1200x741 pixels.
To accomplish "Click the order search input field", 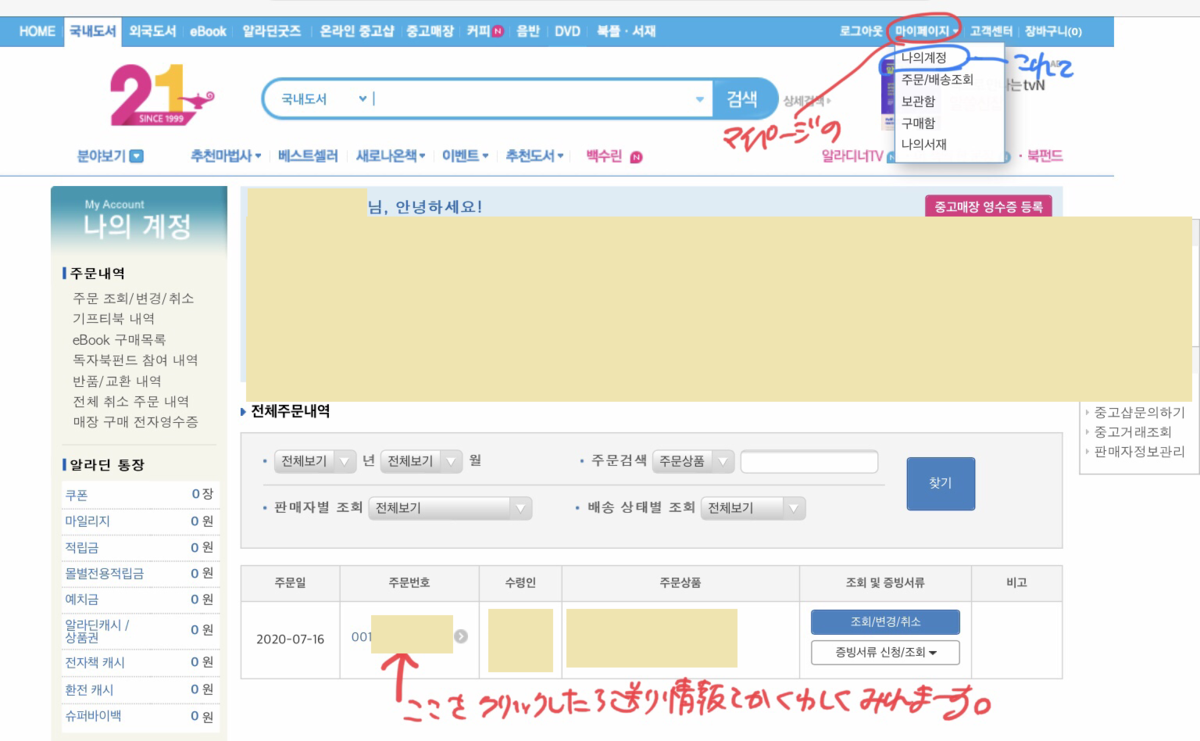I will (810, 461).
